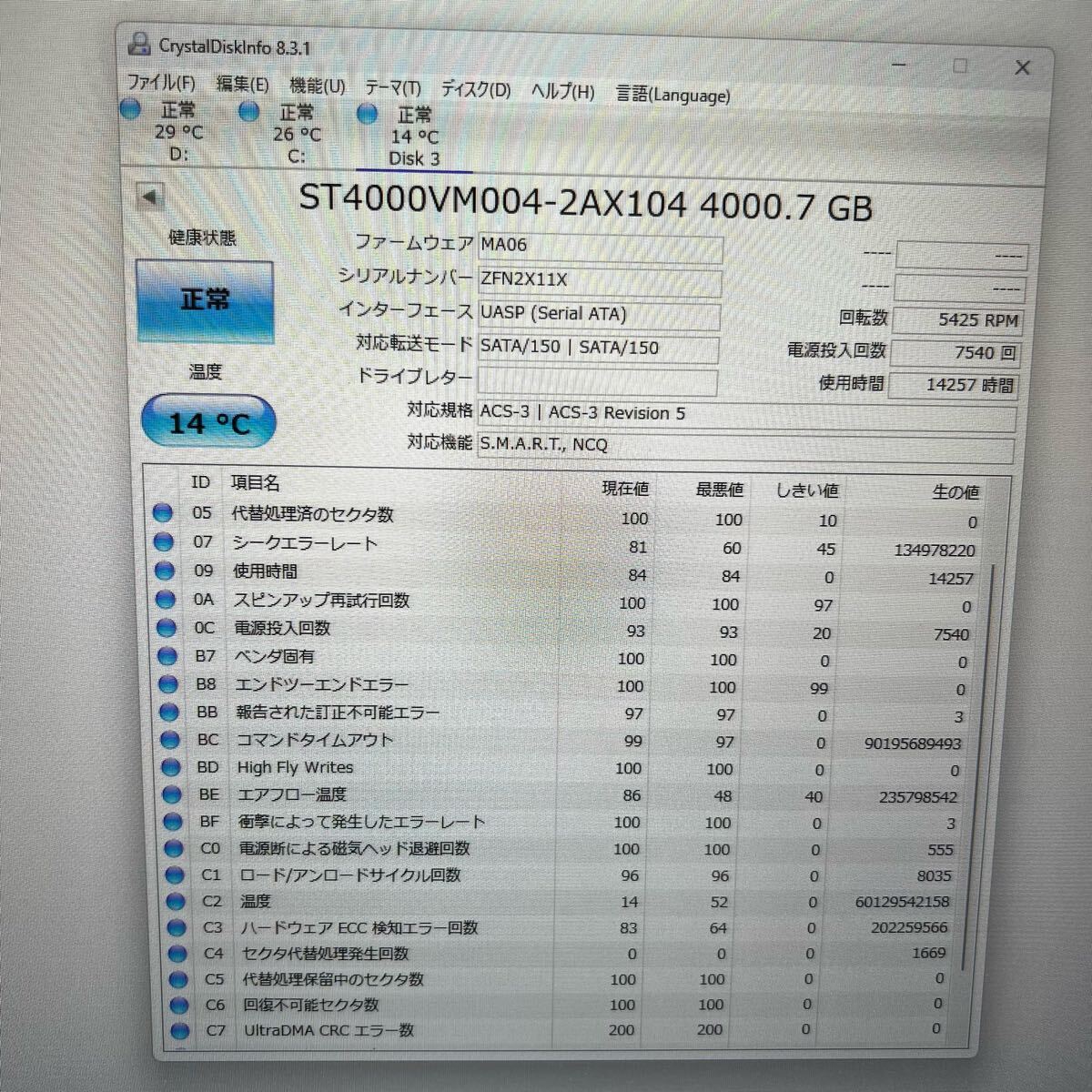The image size is (1092, 1092).
Task: Open the 機能(U) menu
Action: point(318,86)
